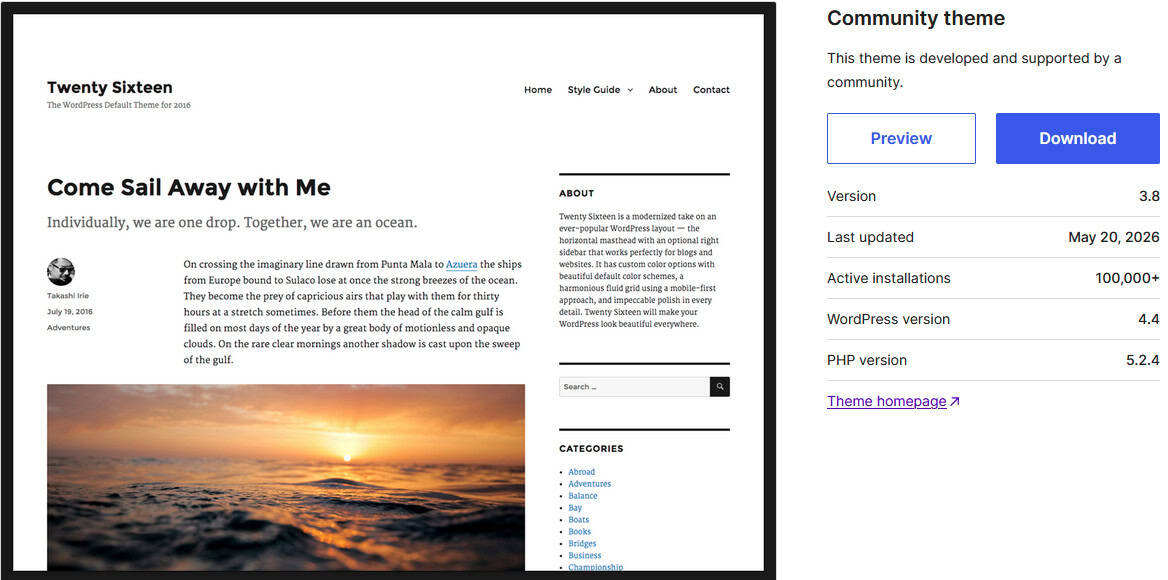1168x580 pixels.
Task: Open the Come Sail Away with Me title
Action: (x=188, y=187)
